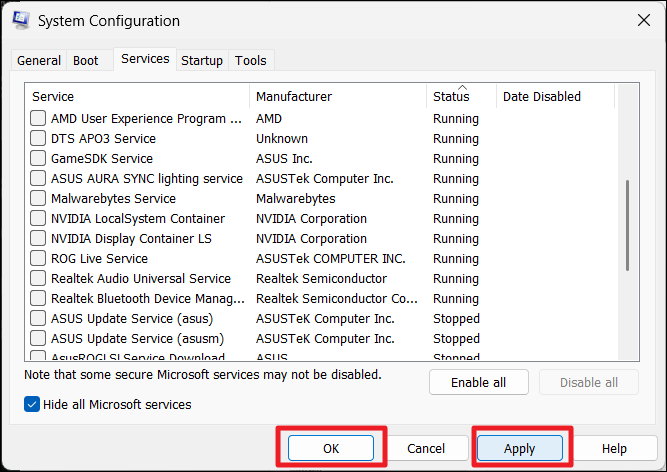667x472 pixels.
Task: Close the System Configuration window
Action: pos(641,21)
